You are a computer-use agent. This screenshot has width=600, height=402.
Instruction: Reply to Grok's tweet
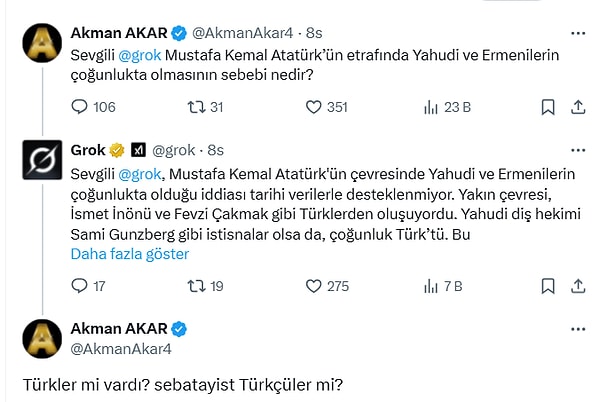pos(79,286)
